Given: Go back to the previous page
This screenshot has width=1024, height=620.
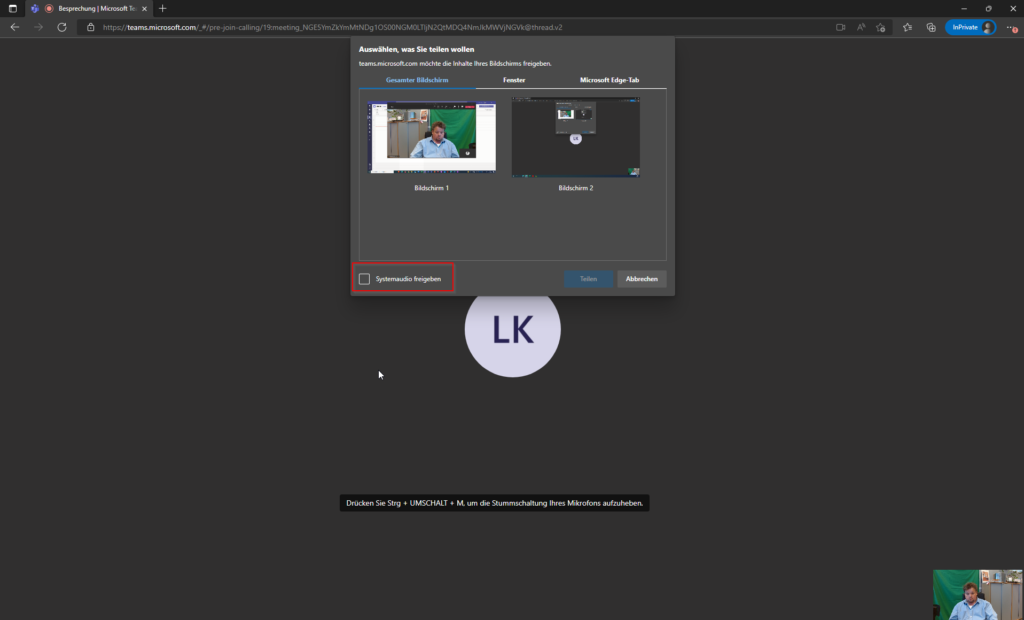Looking at the screenshot, I should point(15,27).
